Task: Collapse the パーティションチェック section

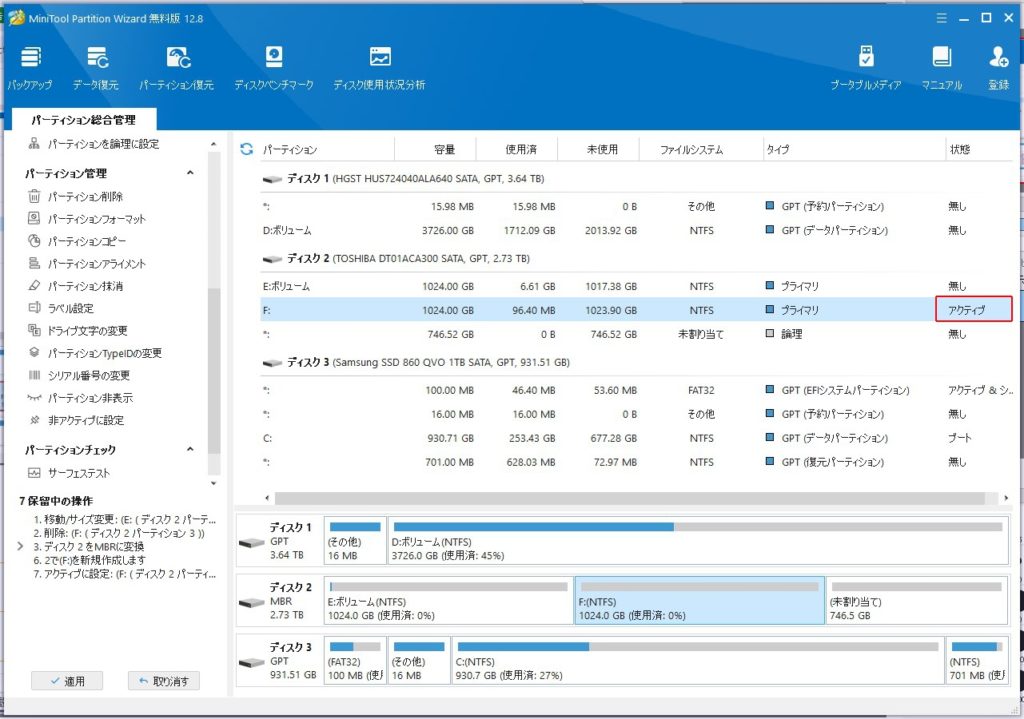Action: (x=190, y=451)
